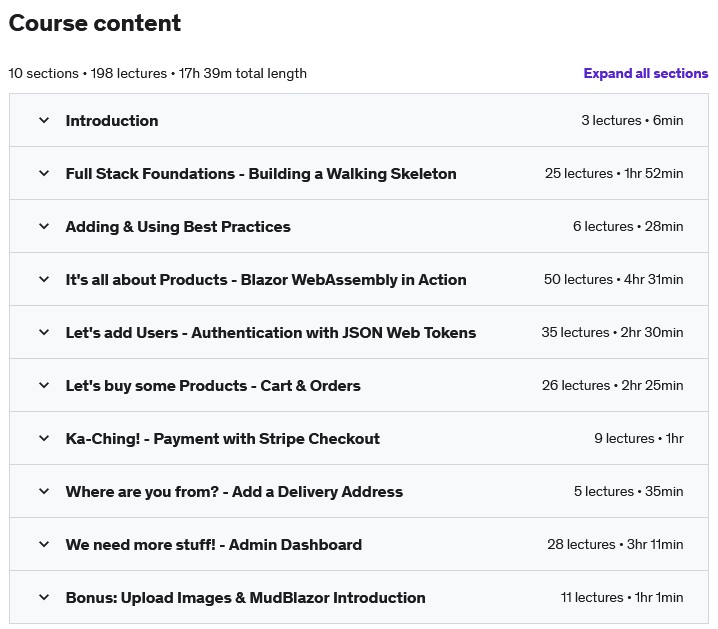Click the 11 lectures • 1hr 1min label
The width and height of the screenshot is (718, 629).
[622, 597]
